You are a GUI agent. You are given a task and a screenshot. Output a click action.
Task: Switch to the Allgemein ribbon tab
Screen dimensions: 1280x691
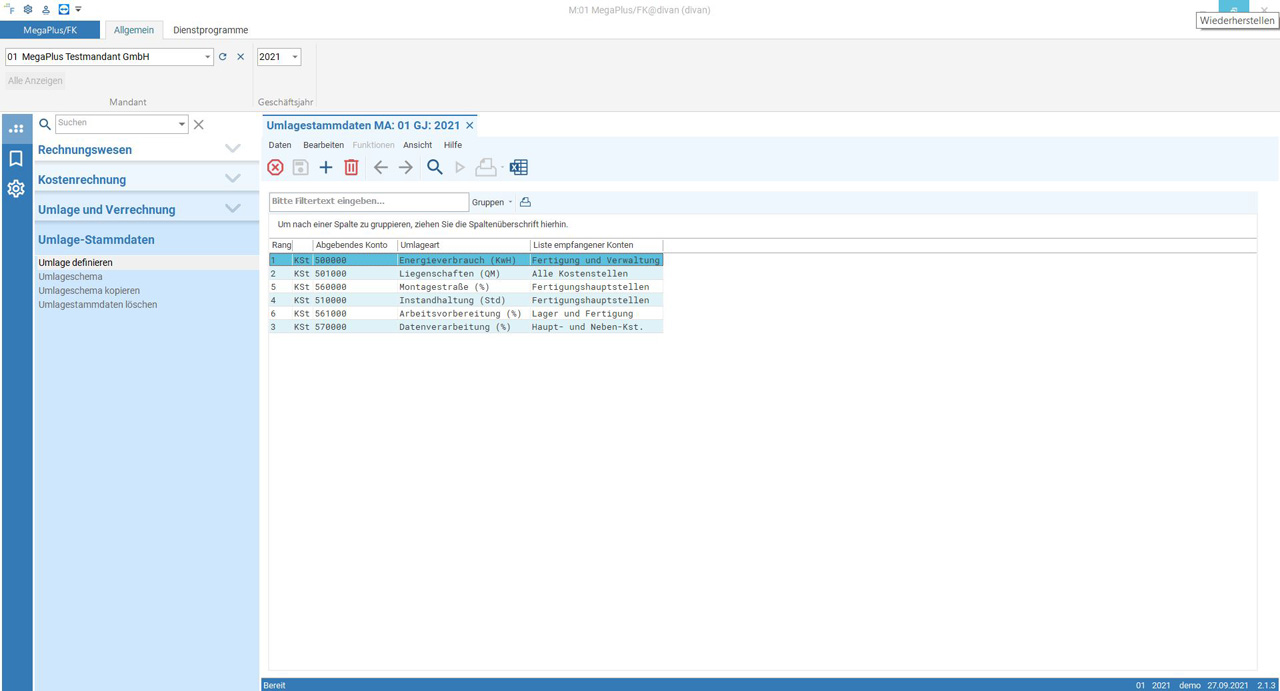pos(134,30)
